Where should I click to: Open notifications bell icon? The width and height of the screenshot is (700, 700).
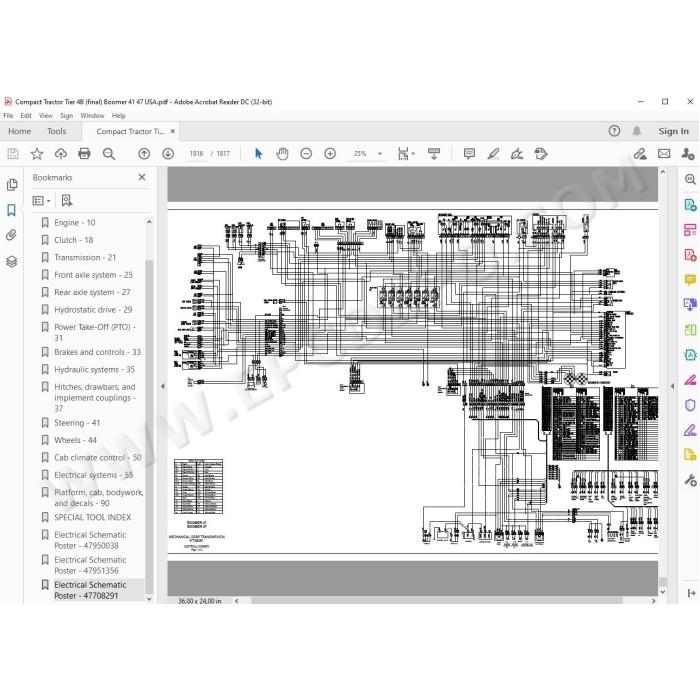click(x=637, y=131)
